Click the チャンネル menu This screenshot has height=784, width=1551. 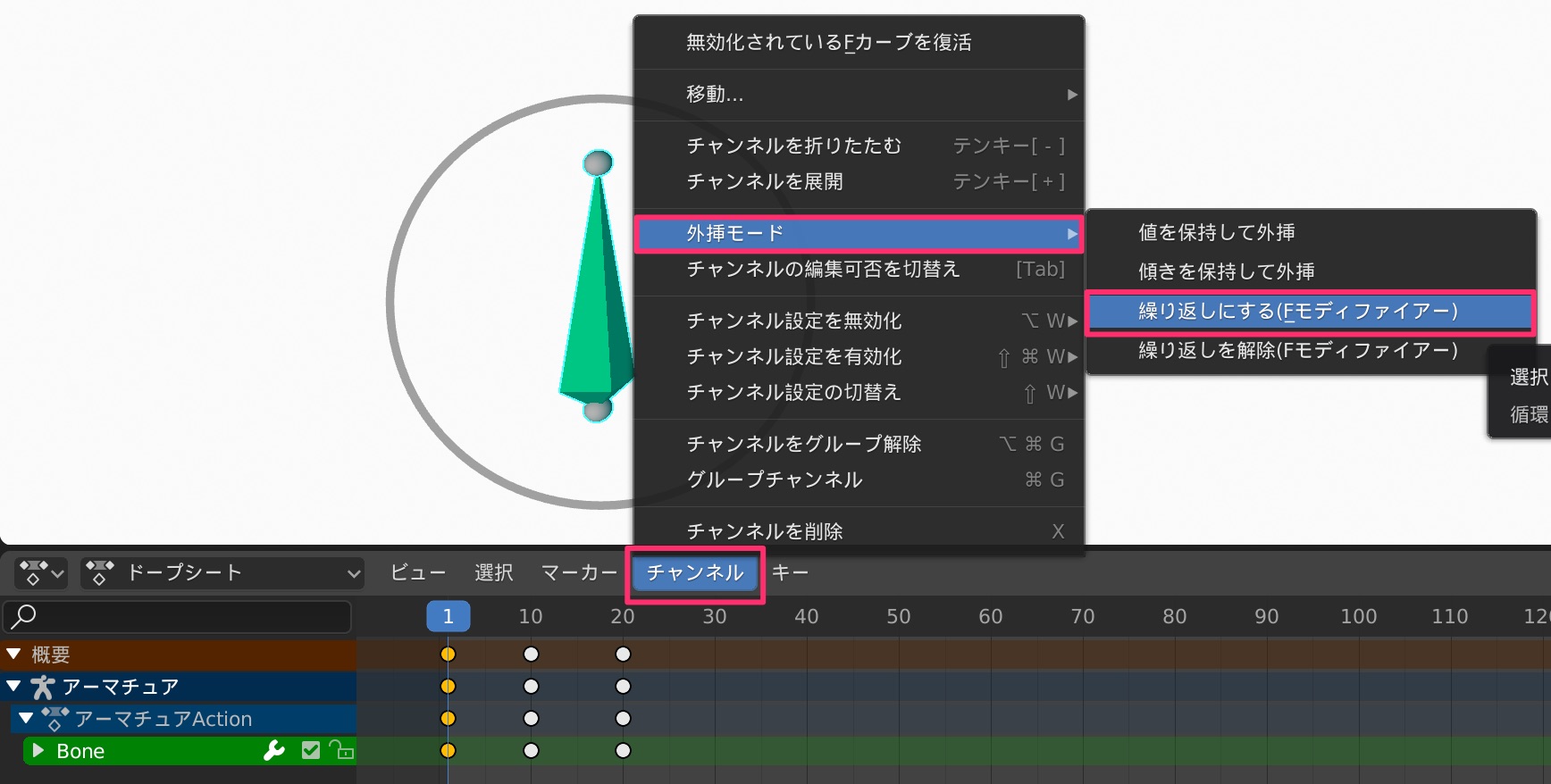point(695,572)
